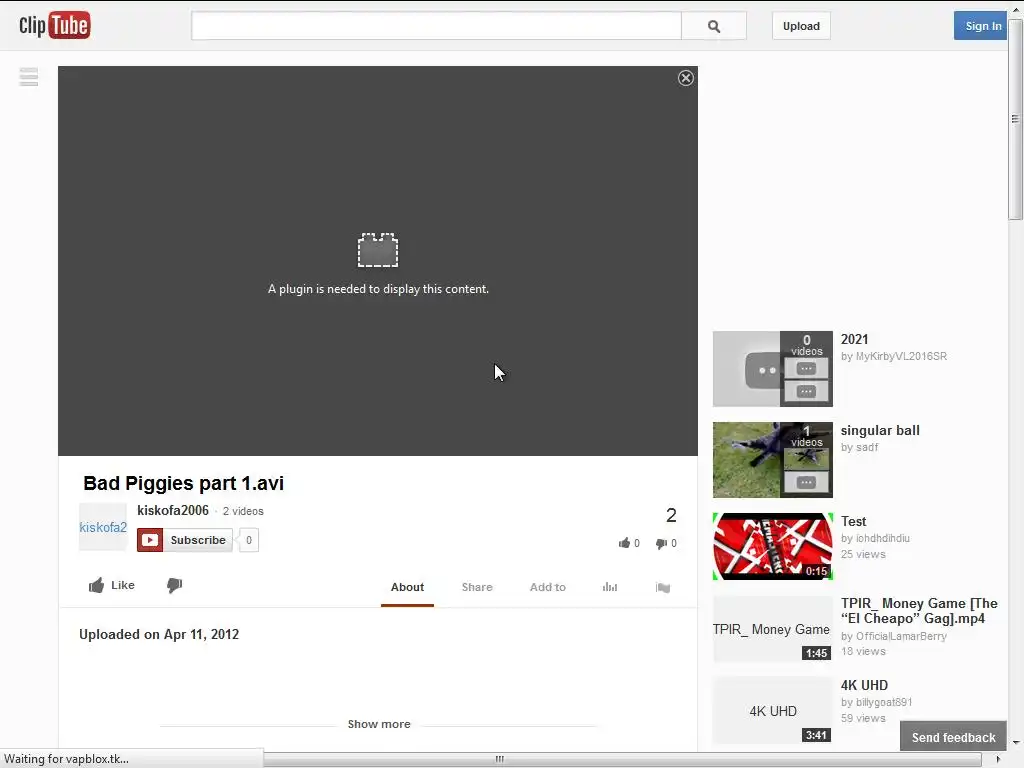
Task: Click the missing plugin puzzle icon
Action: tap(377, 250)
